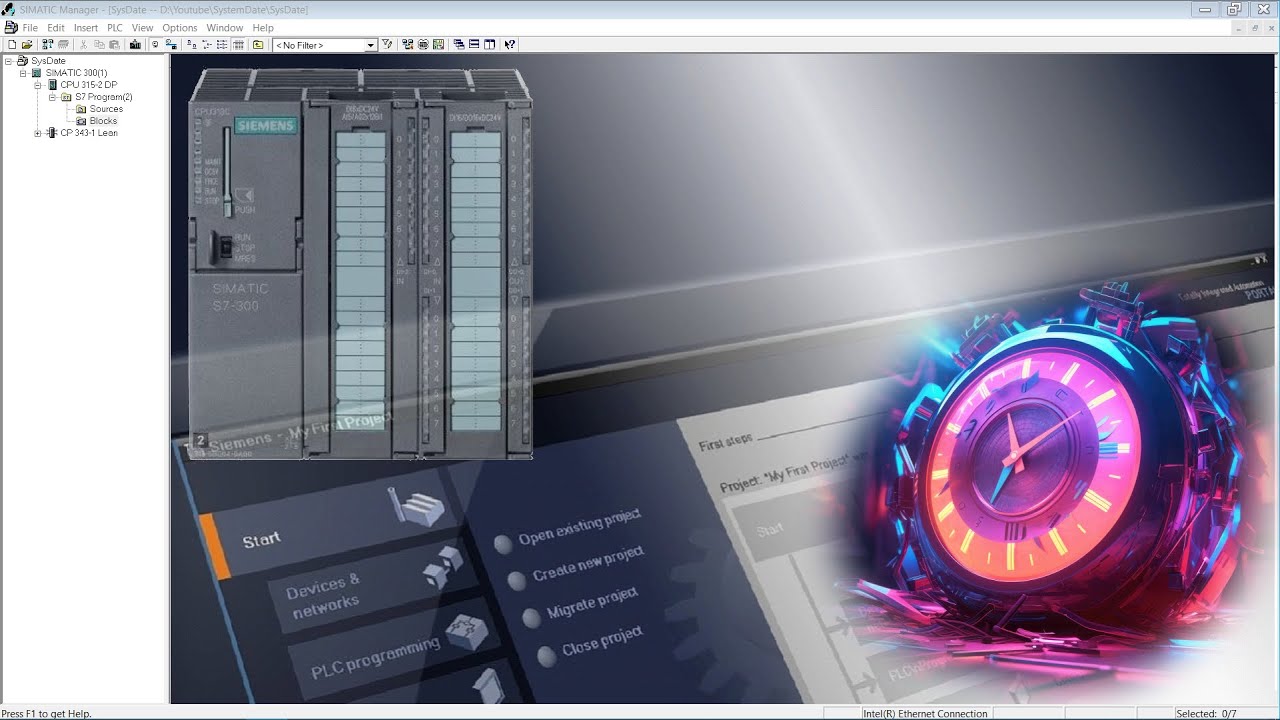Click the Download to PLC icon
Image resolution: width=1280 pixels, height=720 pixels.
(135, 45)
